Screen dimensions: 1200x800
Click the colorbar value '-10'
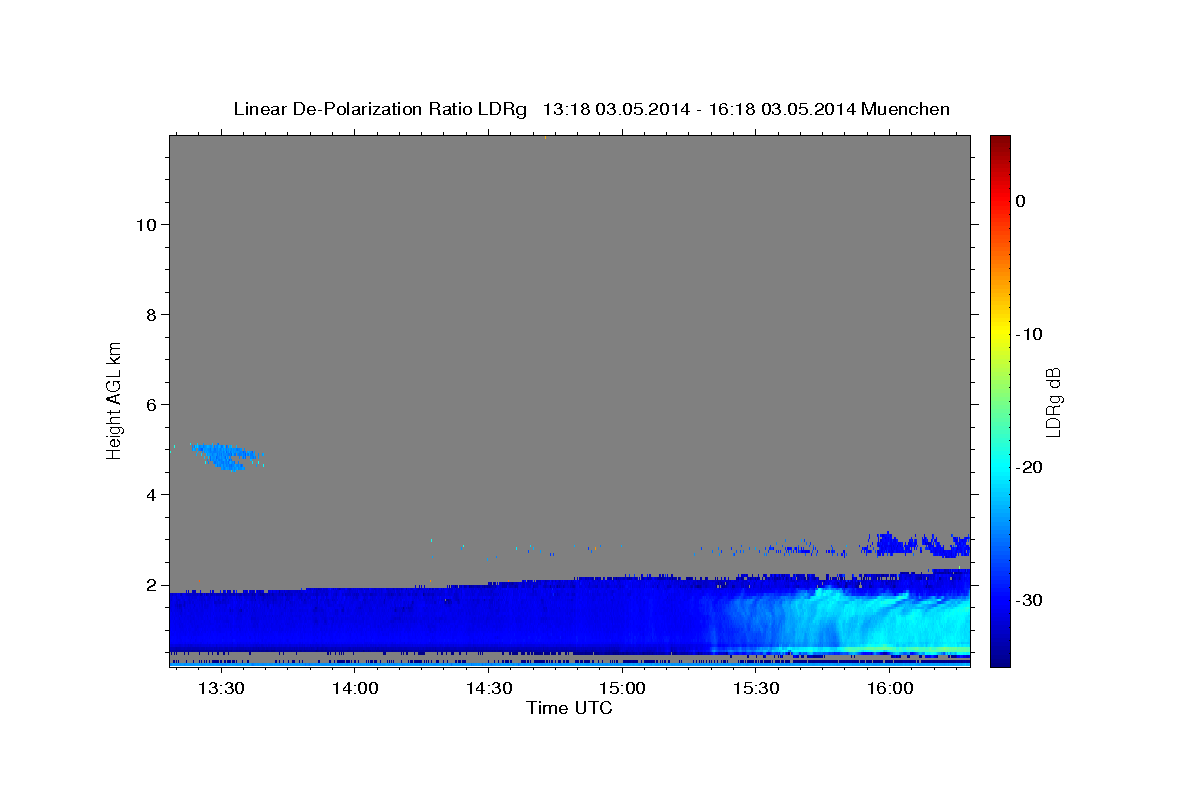coord(1029,334)
